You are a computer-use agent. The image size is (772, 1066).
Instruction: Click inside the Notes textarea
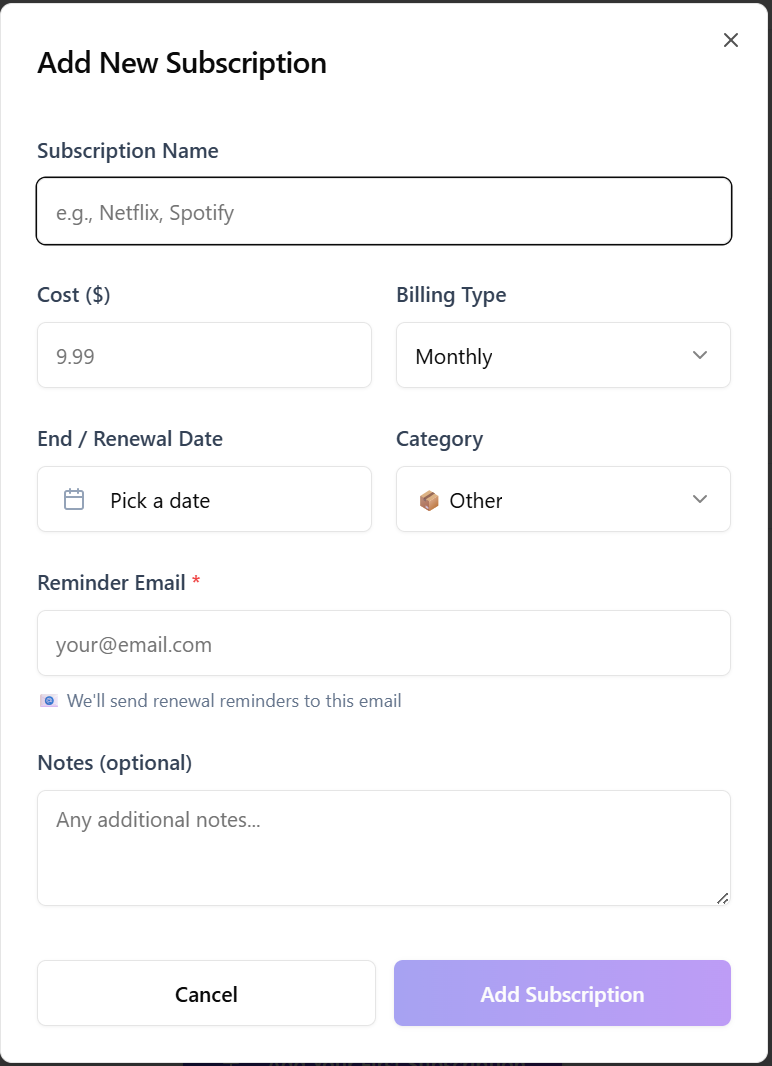tap(384, 845)
